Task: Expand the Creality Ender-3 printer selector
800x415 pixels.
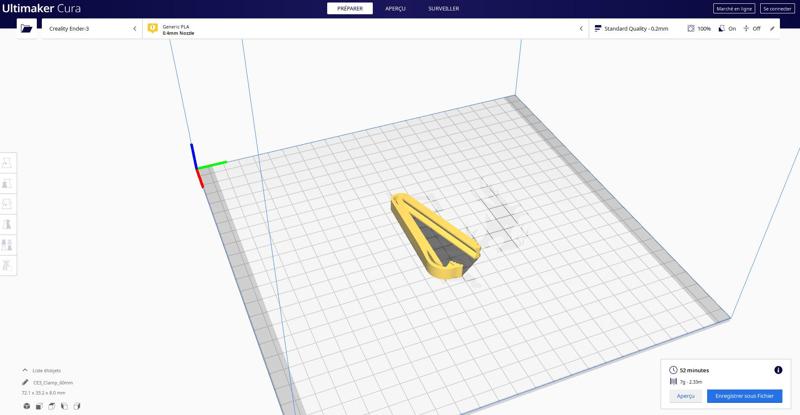Action: pos(92,29)
